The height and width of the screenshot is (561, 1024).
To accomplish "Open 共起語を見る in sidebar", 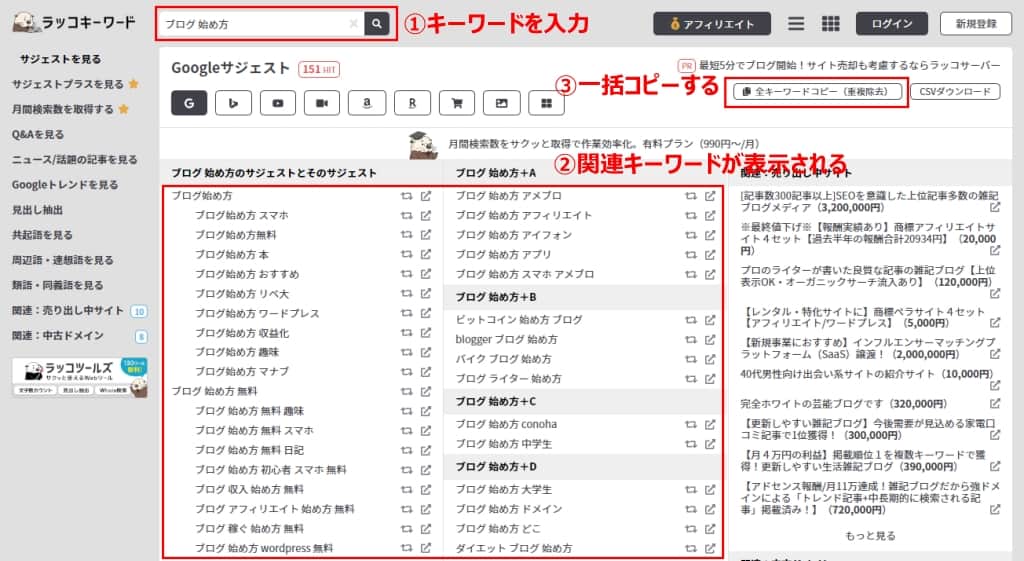I will (42, 235).
